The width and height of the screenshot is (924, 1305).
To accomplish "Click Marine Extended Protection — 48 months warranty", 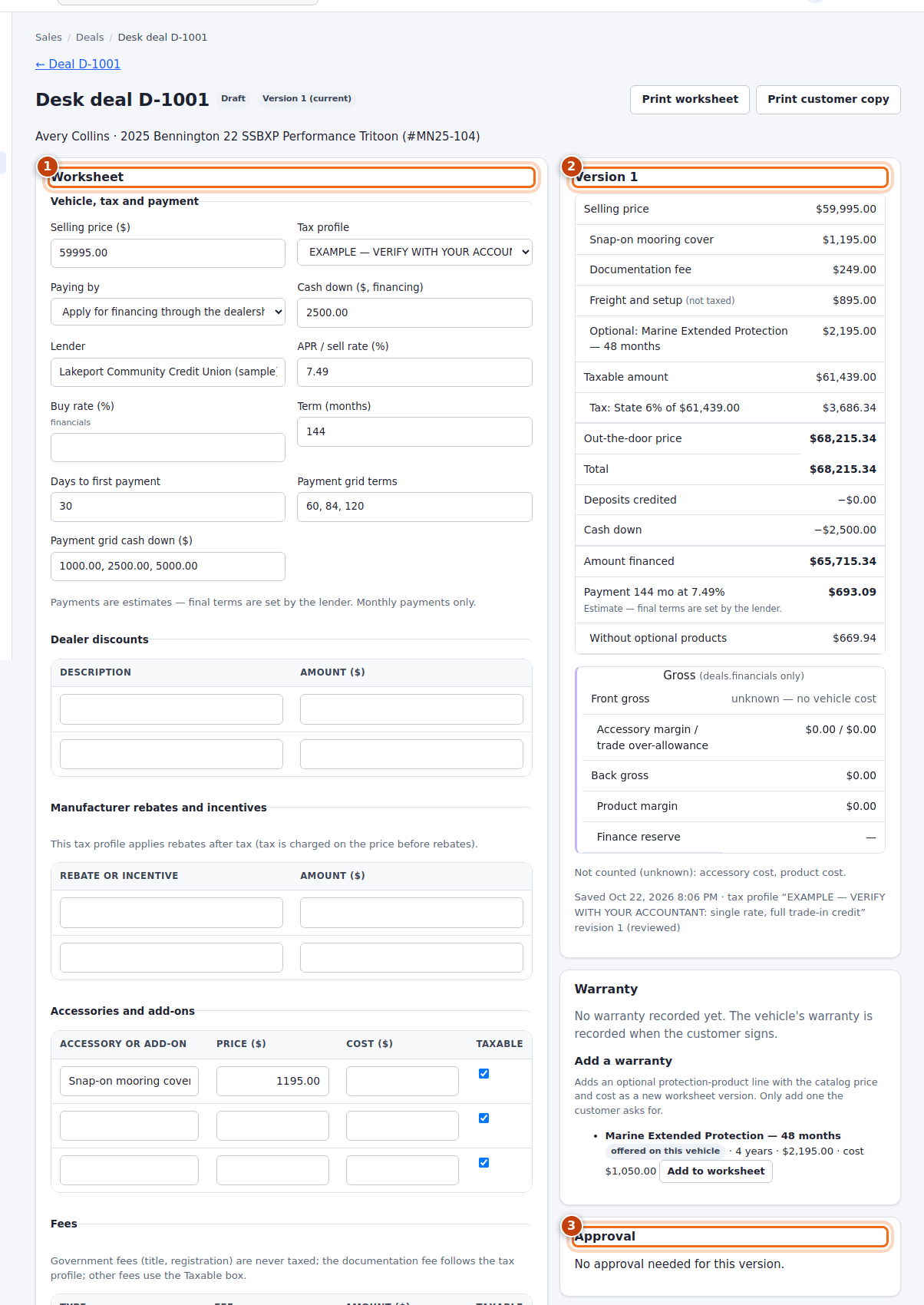I will point(723,1136).
